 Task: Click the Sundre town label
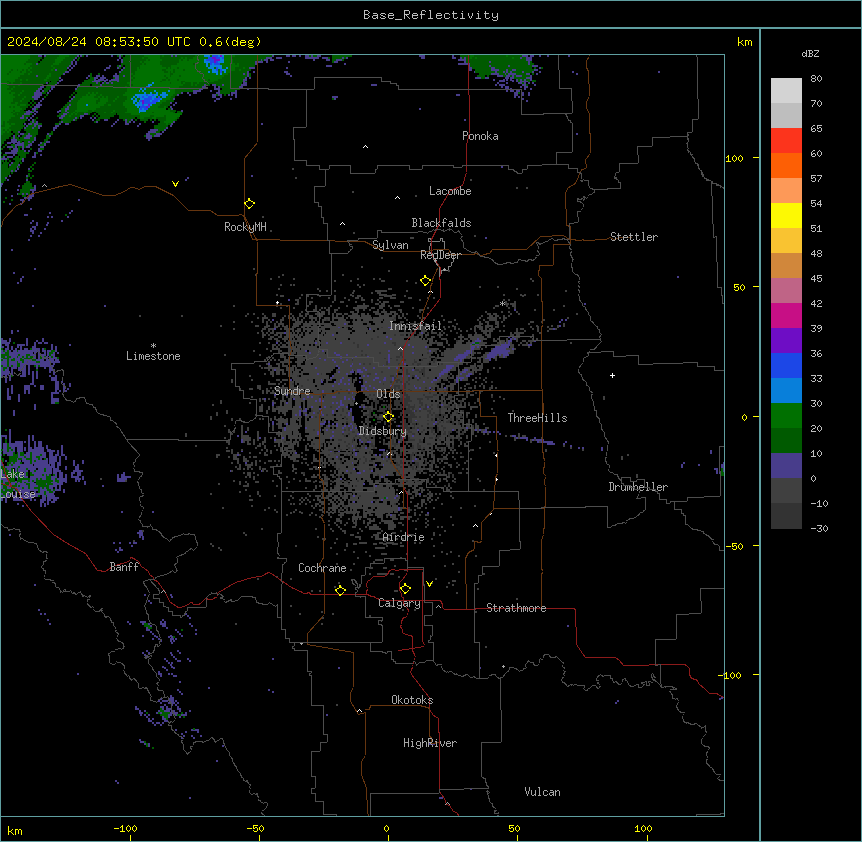click(x=292, y=391)
